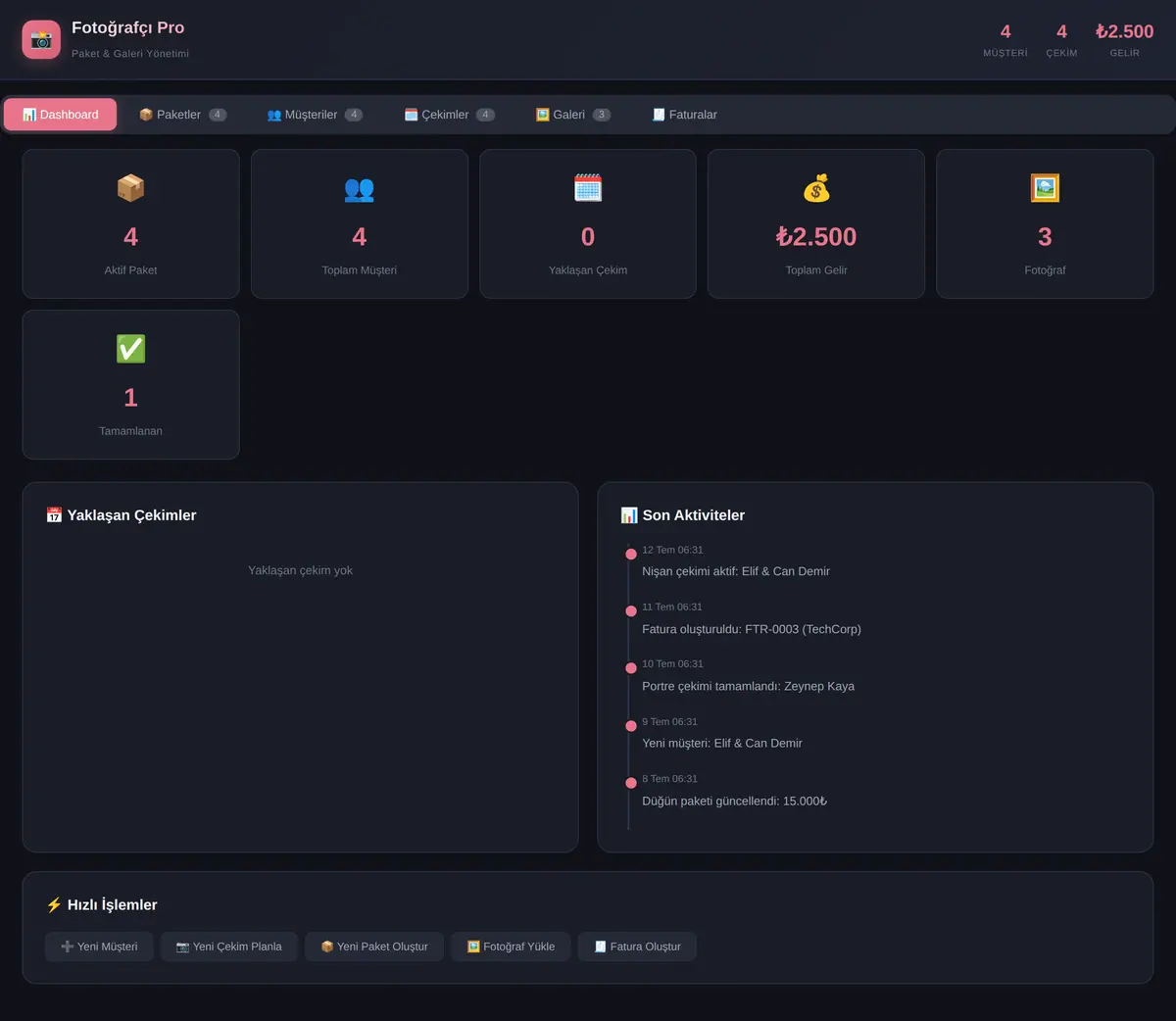The image size is (1176, 1021).
Task: Click activity 'Portre çekimi tamamlandı: Zeynep Kaya'
Action: (748, 686)
